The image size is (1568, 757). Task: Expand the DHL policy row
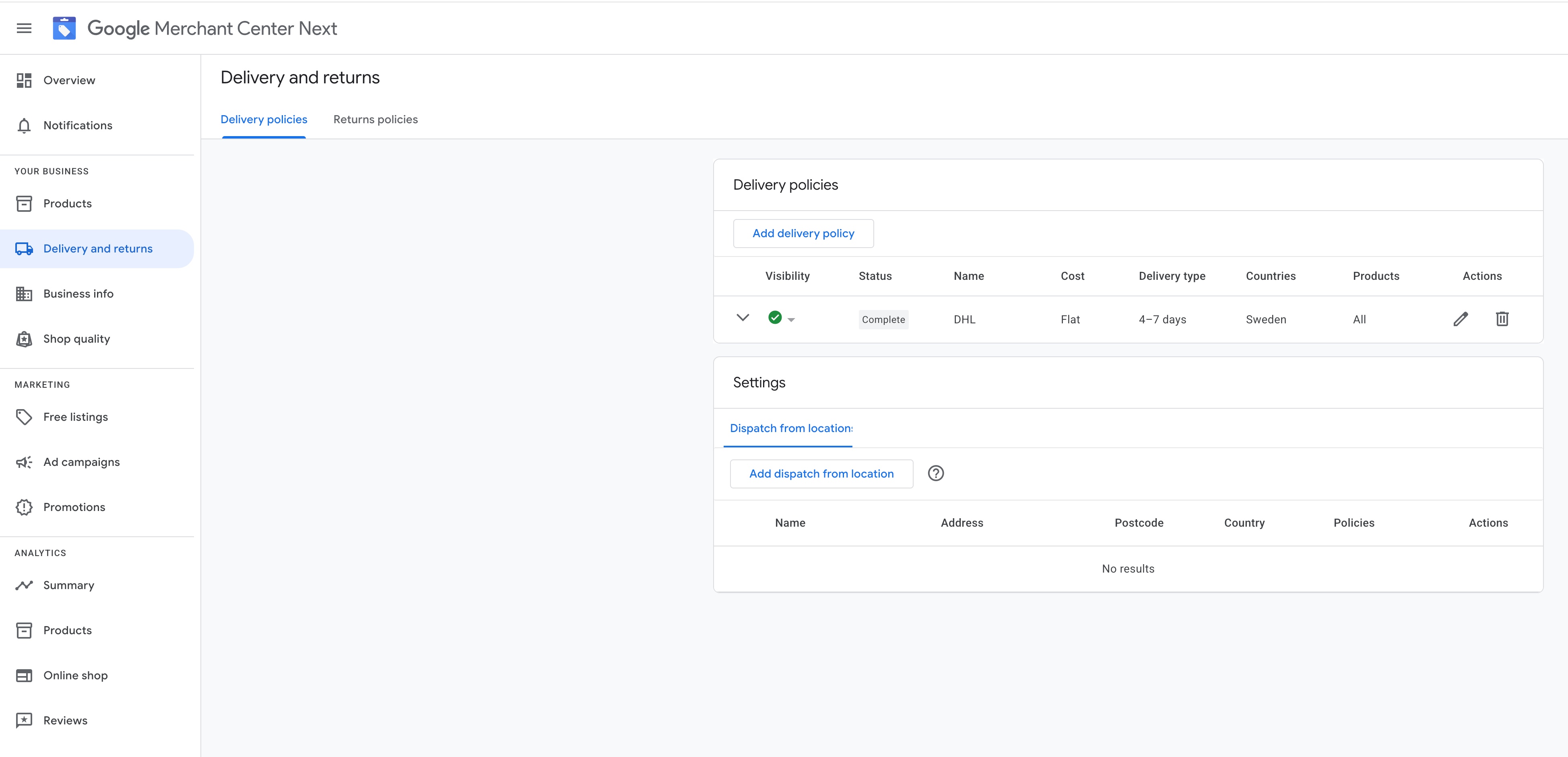coord(743,318)
